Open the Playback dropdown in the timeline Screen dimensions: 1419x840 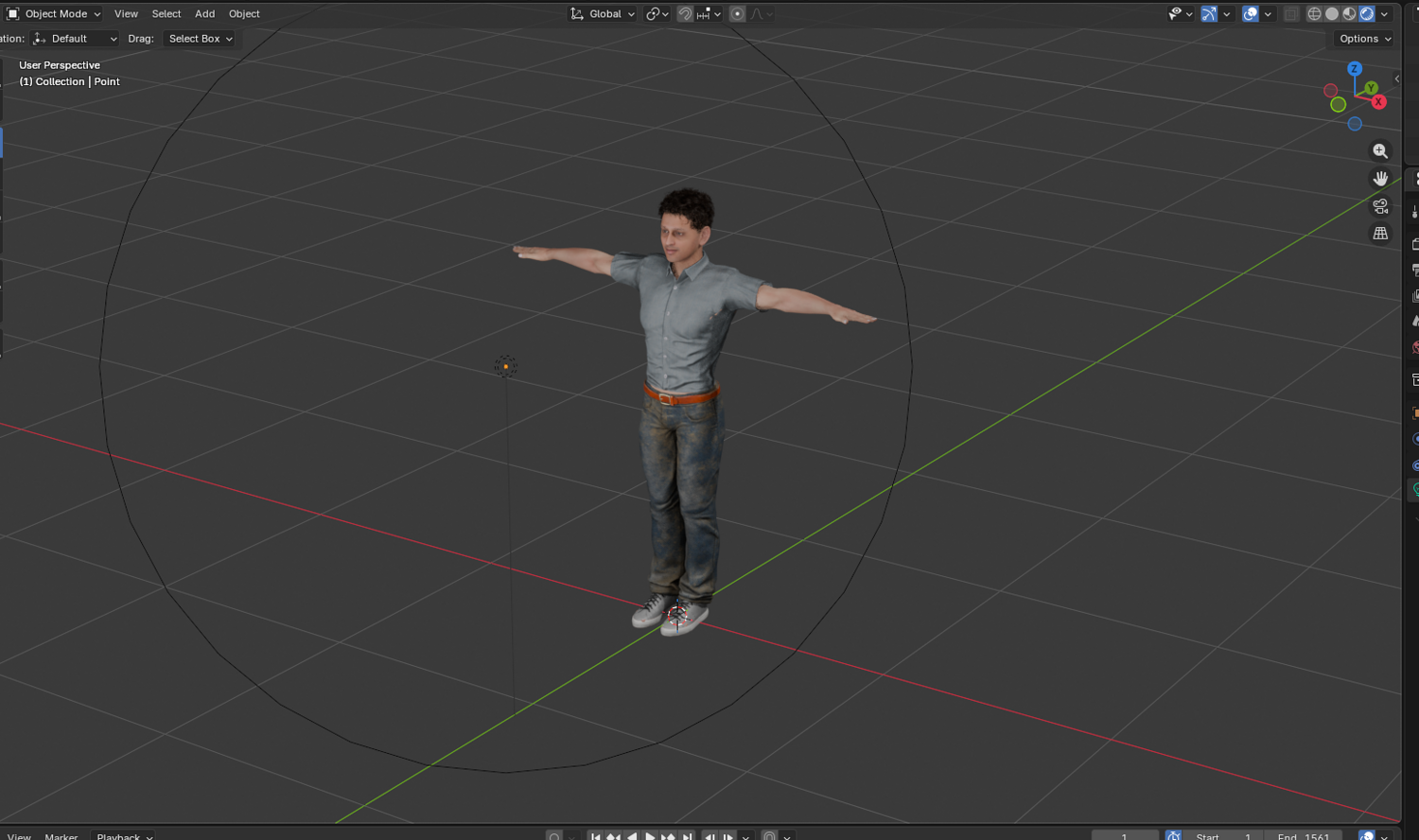click(x=124, y=836)
